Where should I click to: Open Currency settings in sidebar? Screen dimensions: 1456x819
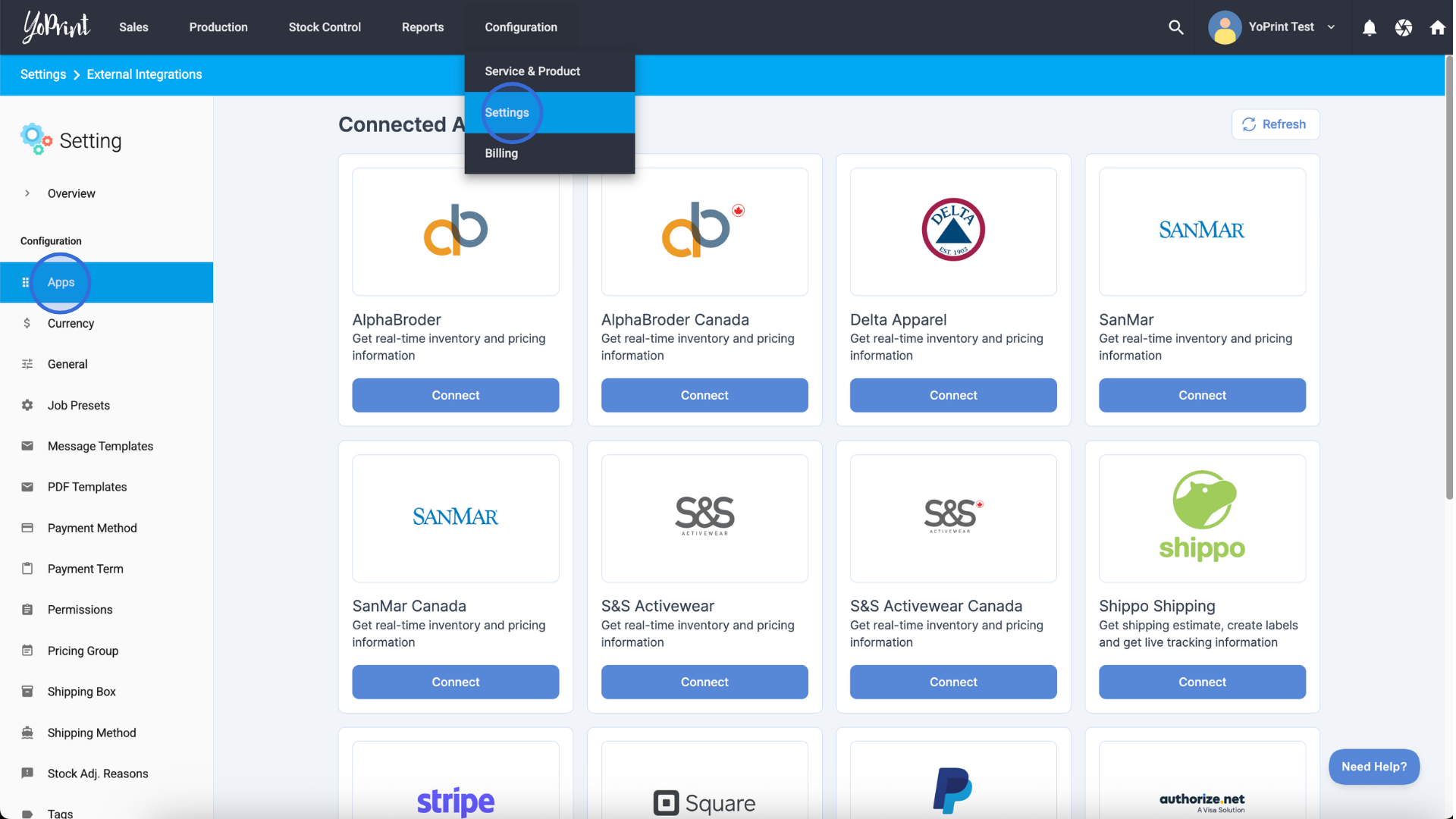pos(106,323)
